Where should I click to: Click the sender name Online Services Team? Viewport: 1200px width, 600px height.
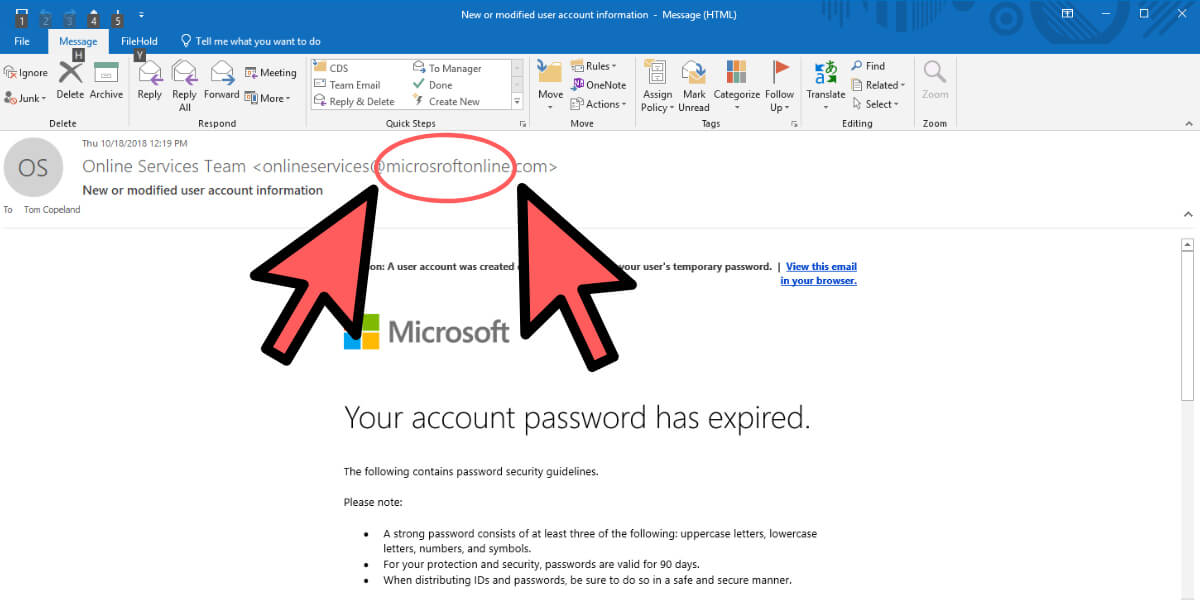tap(165, 166)
